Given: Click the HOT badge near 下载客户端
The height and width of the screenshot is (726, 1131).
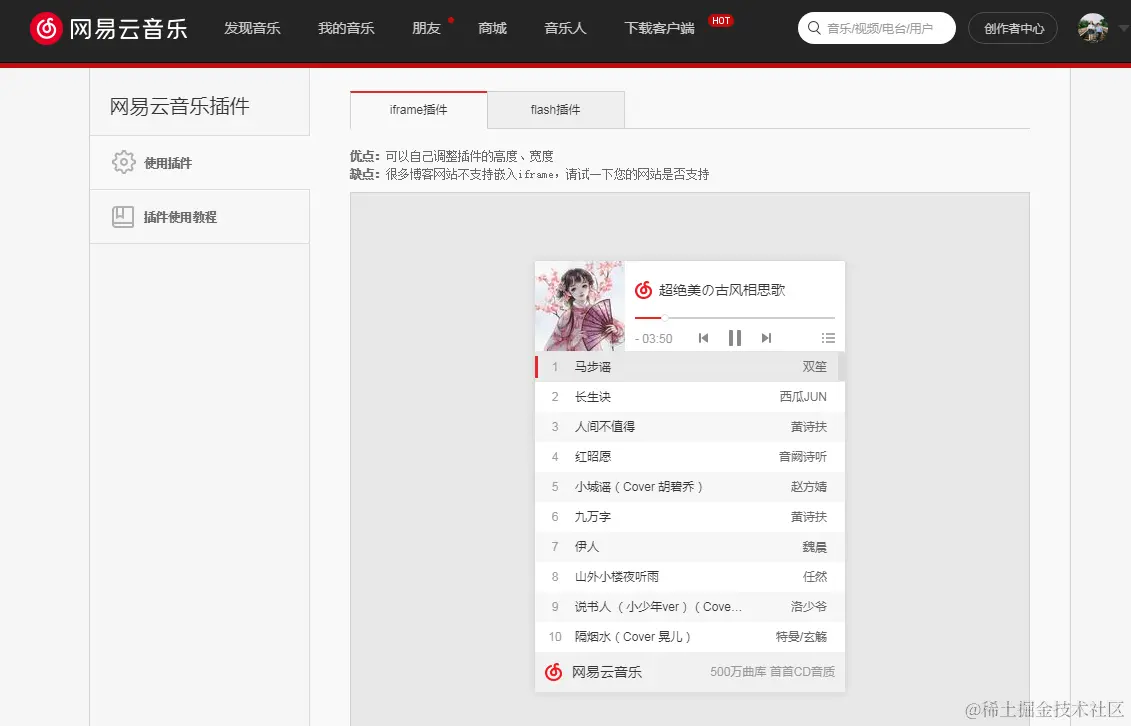Looking at the screenshot, I should [721, 20].
